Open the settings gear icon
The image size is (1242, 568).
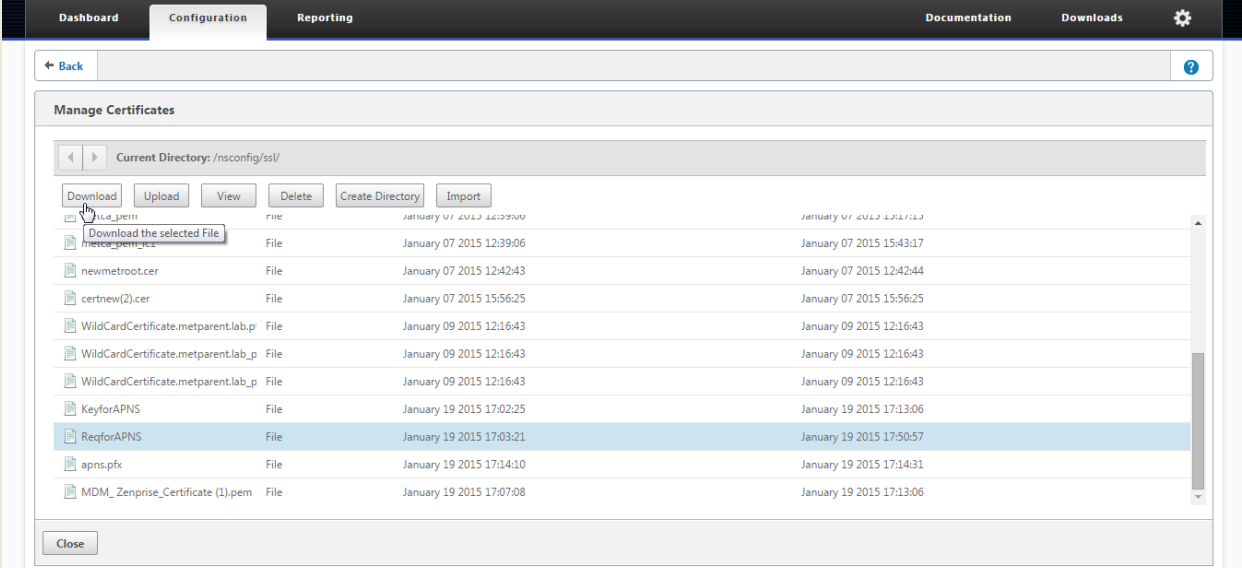(1182, 18)
